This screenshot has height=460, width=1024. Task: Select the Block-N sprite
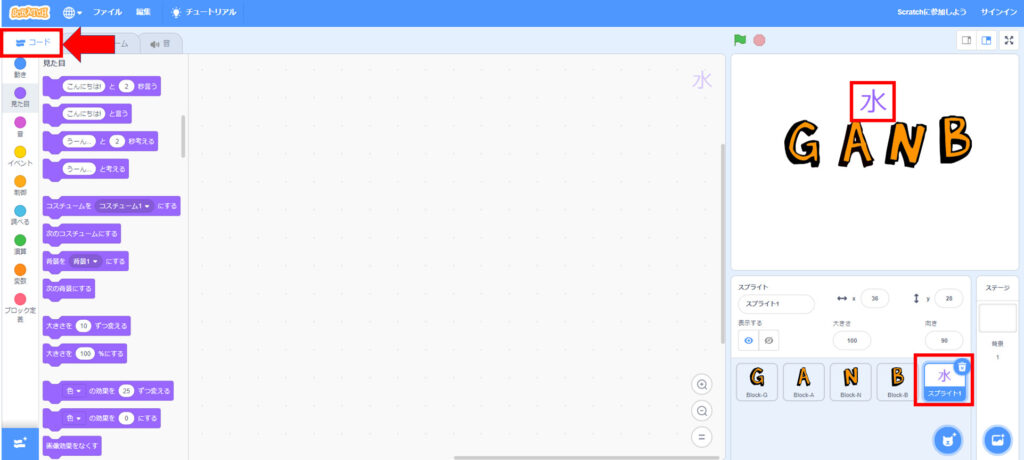(851, 382)
